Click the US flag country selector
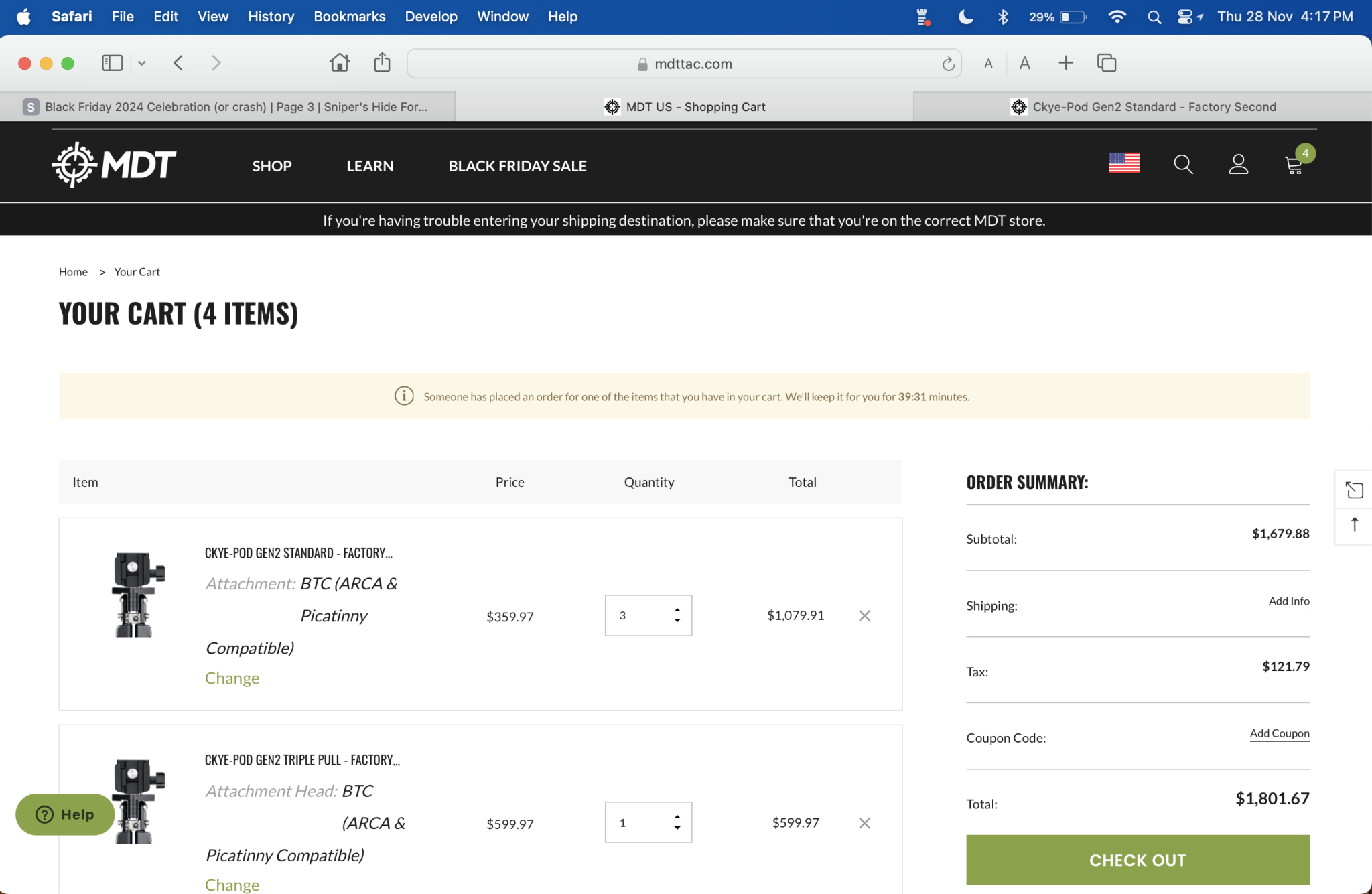This screenshot has width=1372, height=894. point(1124,163)
